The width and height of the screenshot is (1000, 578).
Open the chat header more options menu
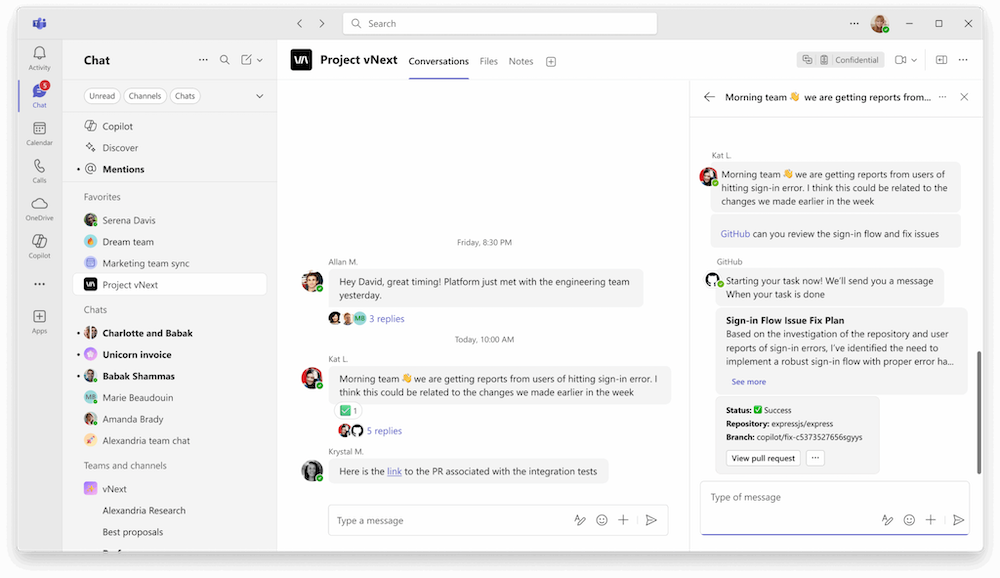click(962, 59)
